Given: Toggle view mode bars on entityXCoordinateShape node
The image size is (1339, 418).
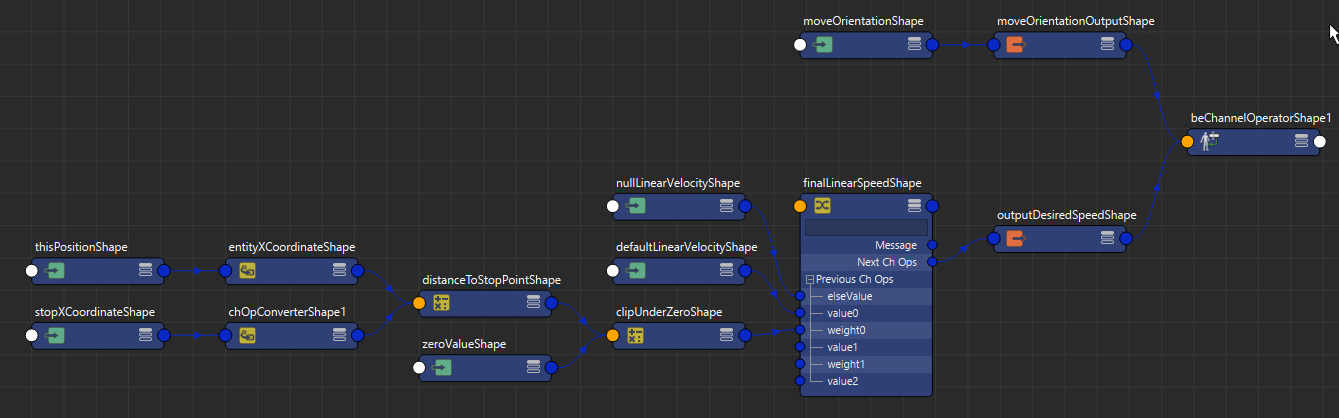Looking at the screenshot, I should coord(340,270).
